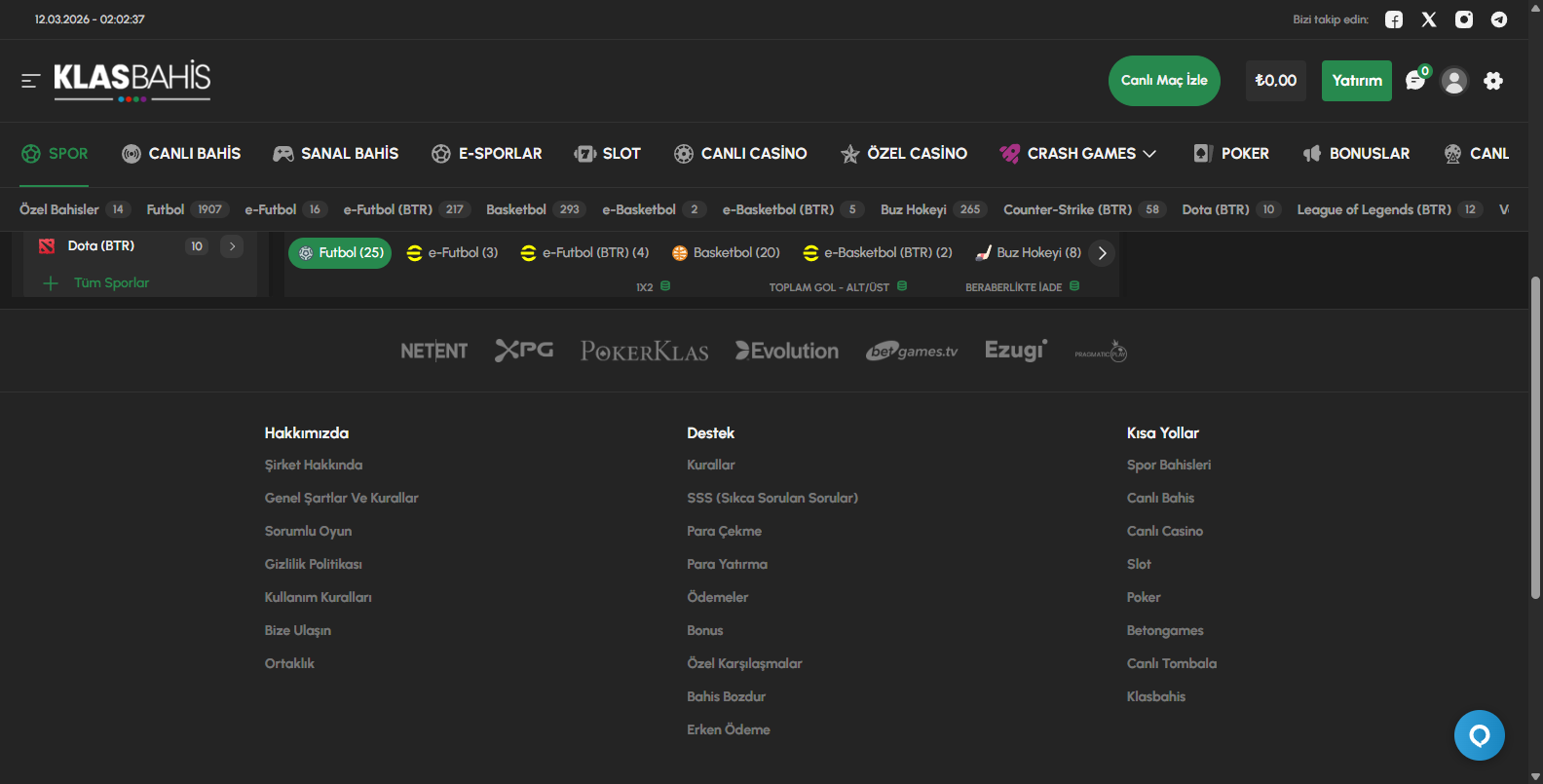Screen dimensions: 1543x784
Task: Expand the Crash Games dropdown
Action: [1149, 154]
